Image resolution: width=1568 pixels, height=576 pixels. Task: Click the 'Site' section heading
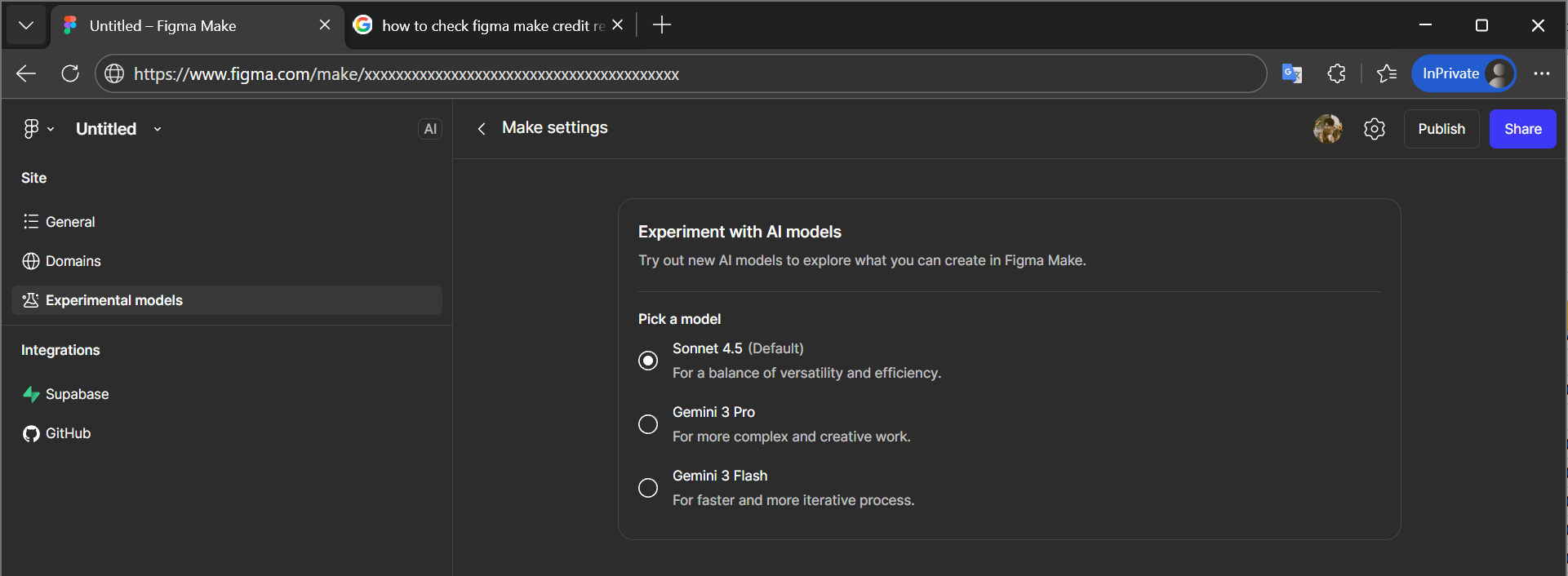pyautogui.click(x=33, y=178)
